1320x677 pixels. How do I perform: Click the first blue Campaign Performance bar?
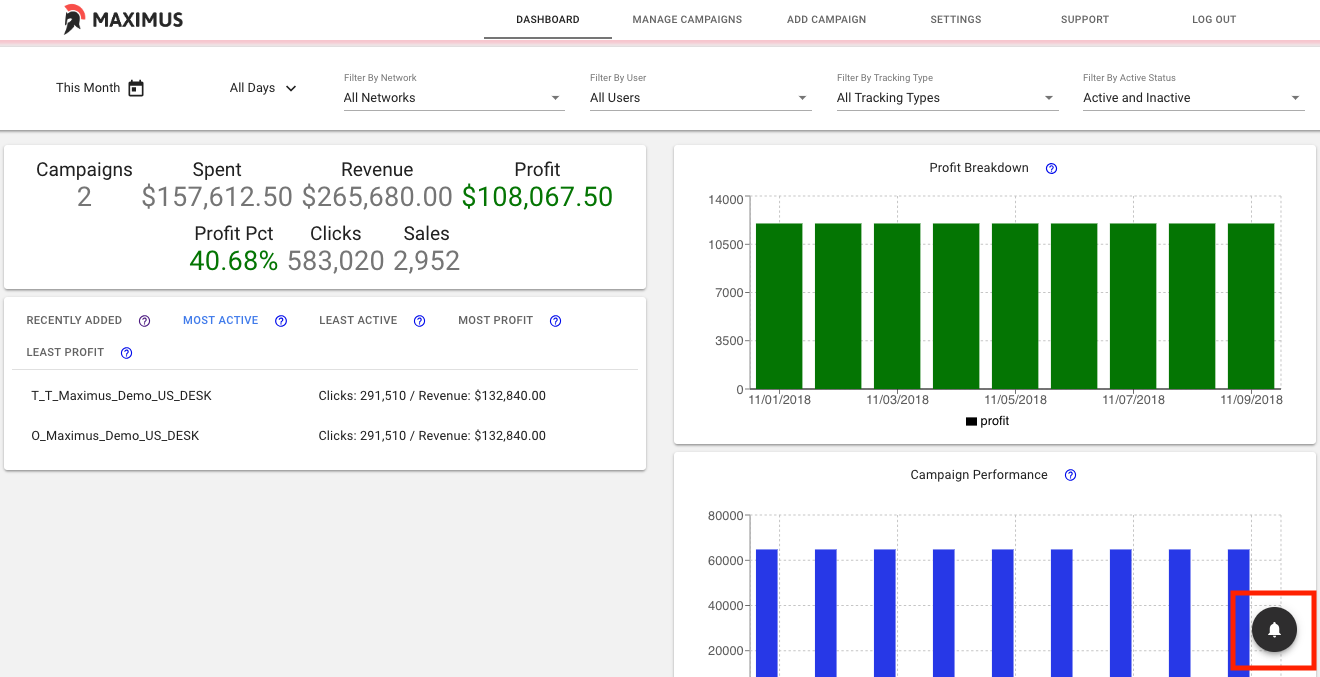(766, 613)
